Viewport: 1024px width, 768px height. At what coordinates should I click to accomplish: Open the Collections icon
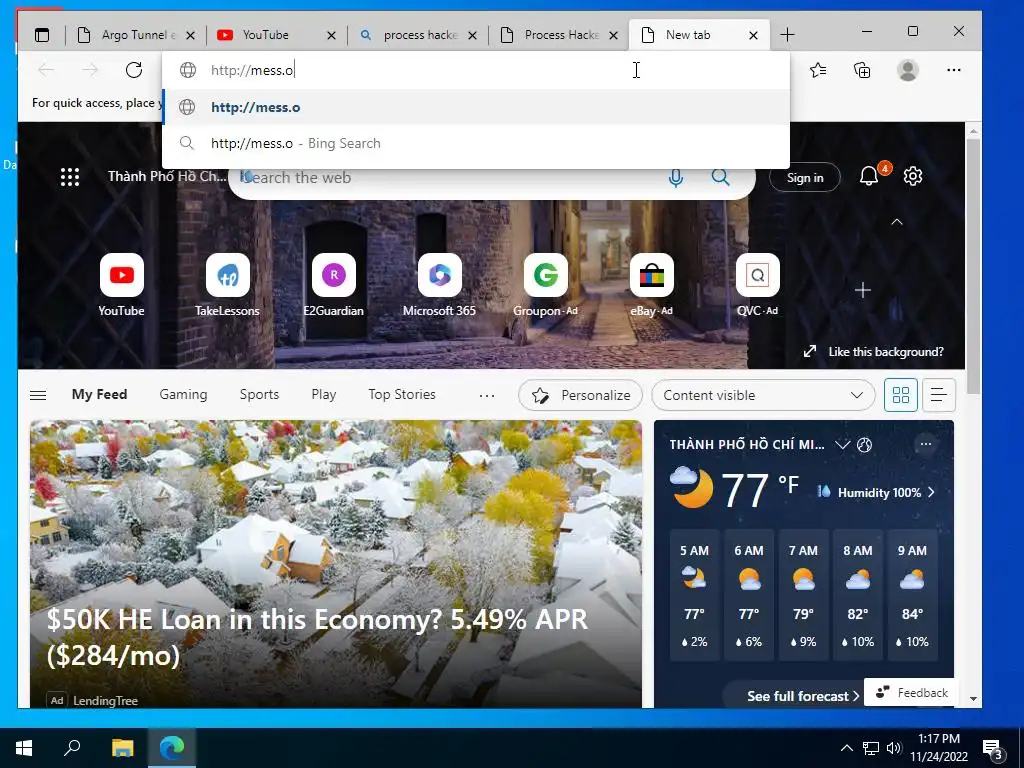tap(862, 70)
